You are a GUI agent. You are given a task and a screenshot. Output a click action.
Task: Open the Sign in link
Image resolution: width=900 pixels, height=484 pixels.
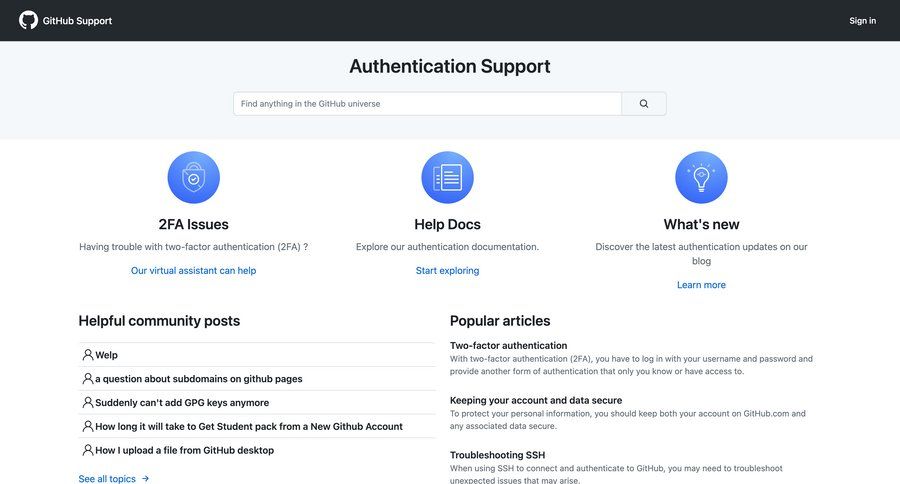point(863,21)
